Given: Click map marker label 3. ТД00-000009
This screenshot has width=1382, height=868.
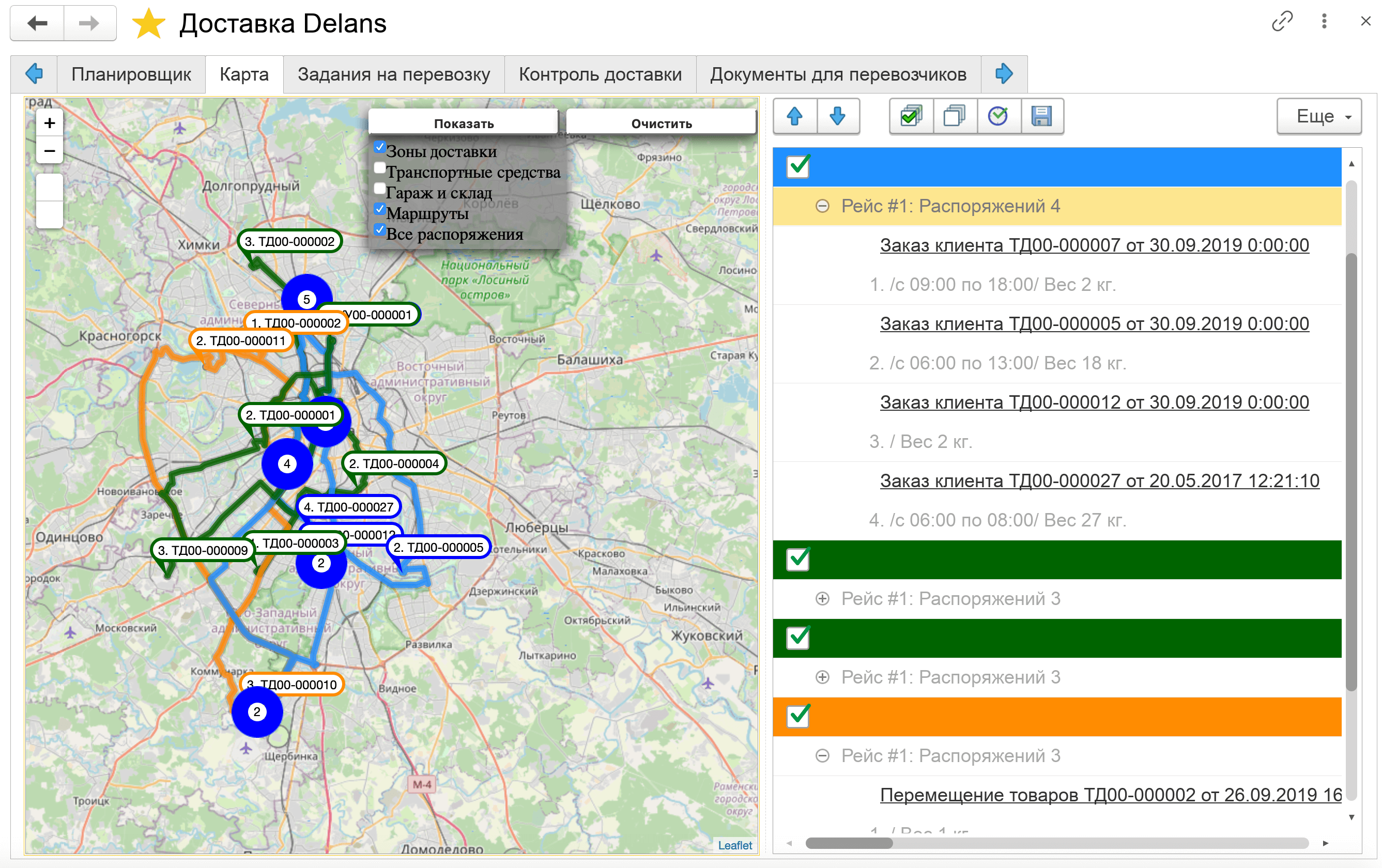Looking at the screenshot, I should coord(203,550).
